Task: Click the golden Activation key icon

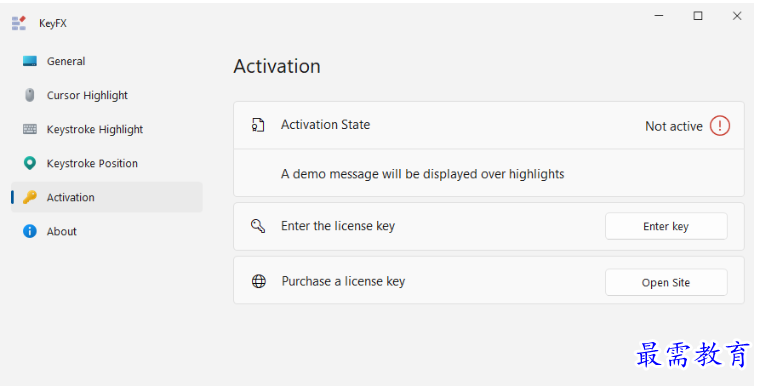Action: [29, 197]
